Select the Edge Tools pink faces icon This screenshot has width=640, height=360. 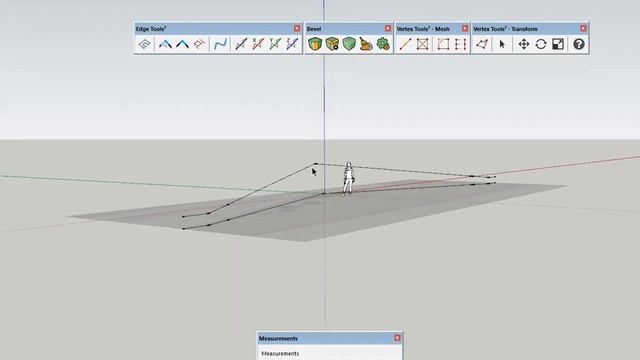199,44
